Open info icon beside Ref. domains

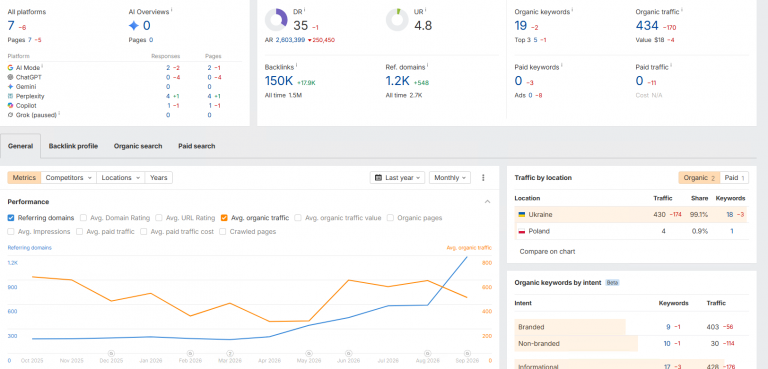tap(428, 65)
